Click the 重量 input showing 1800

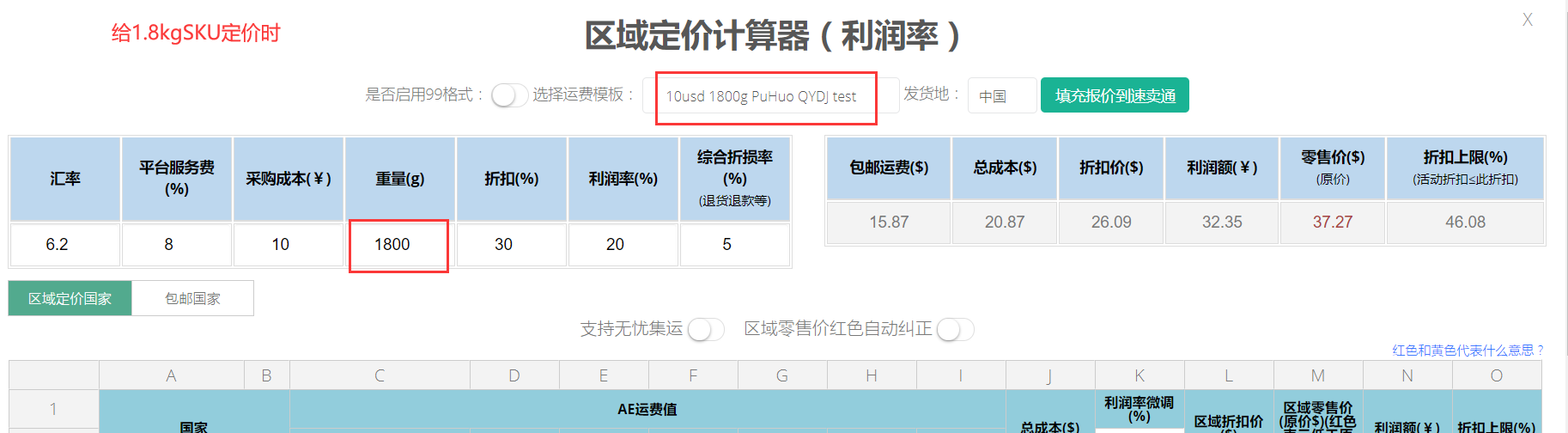(400, 245)
